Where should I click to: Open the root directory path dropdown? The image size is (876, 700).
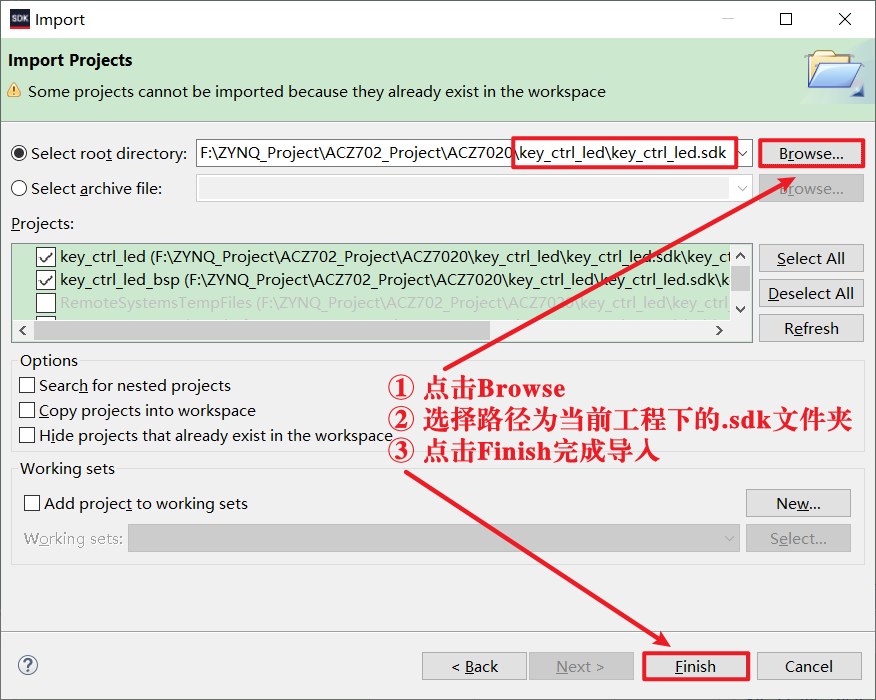coord(743,153)
